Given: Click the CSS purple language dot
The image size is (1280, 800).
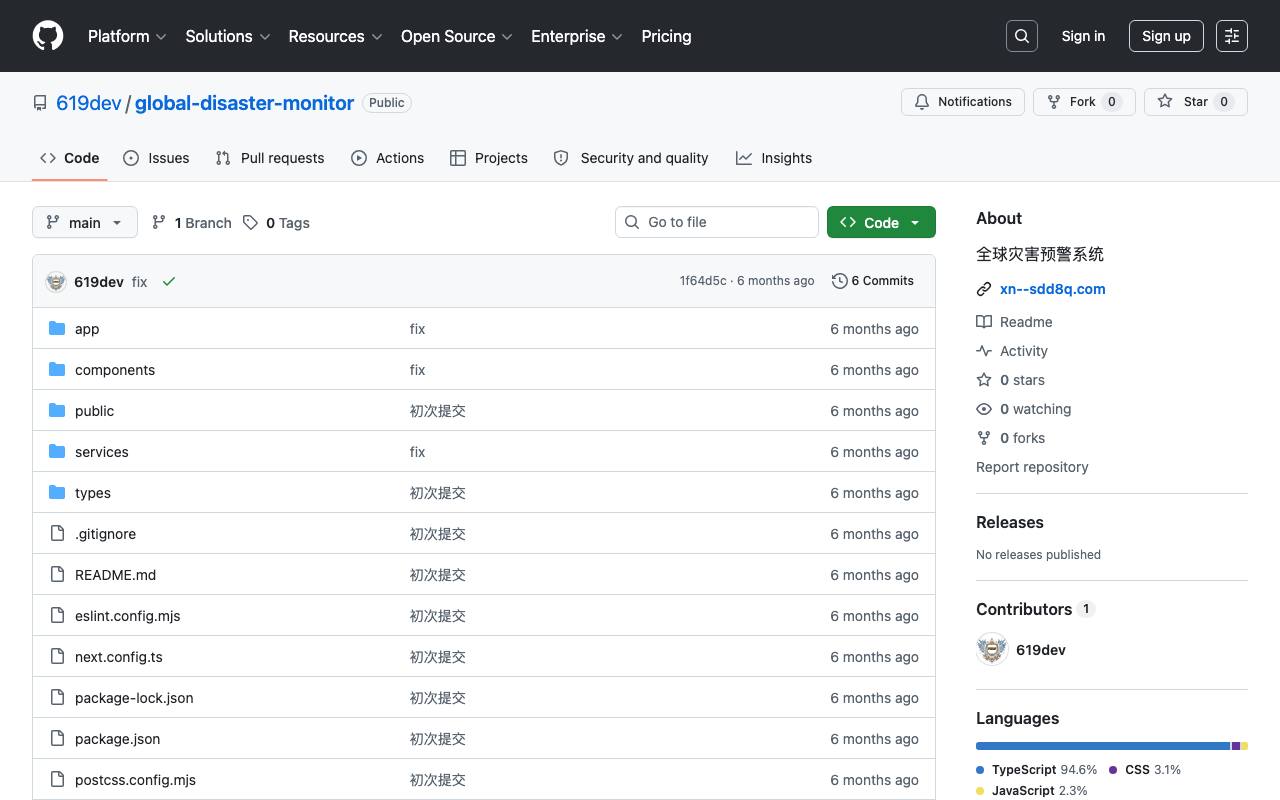Looking at the screenshot, I should [x=1113, y=770].
